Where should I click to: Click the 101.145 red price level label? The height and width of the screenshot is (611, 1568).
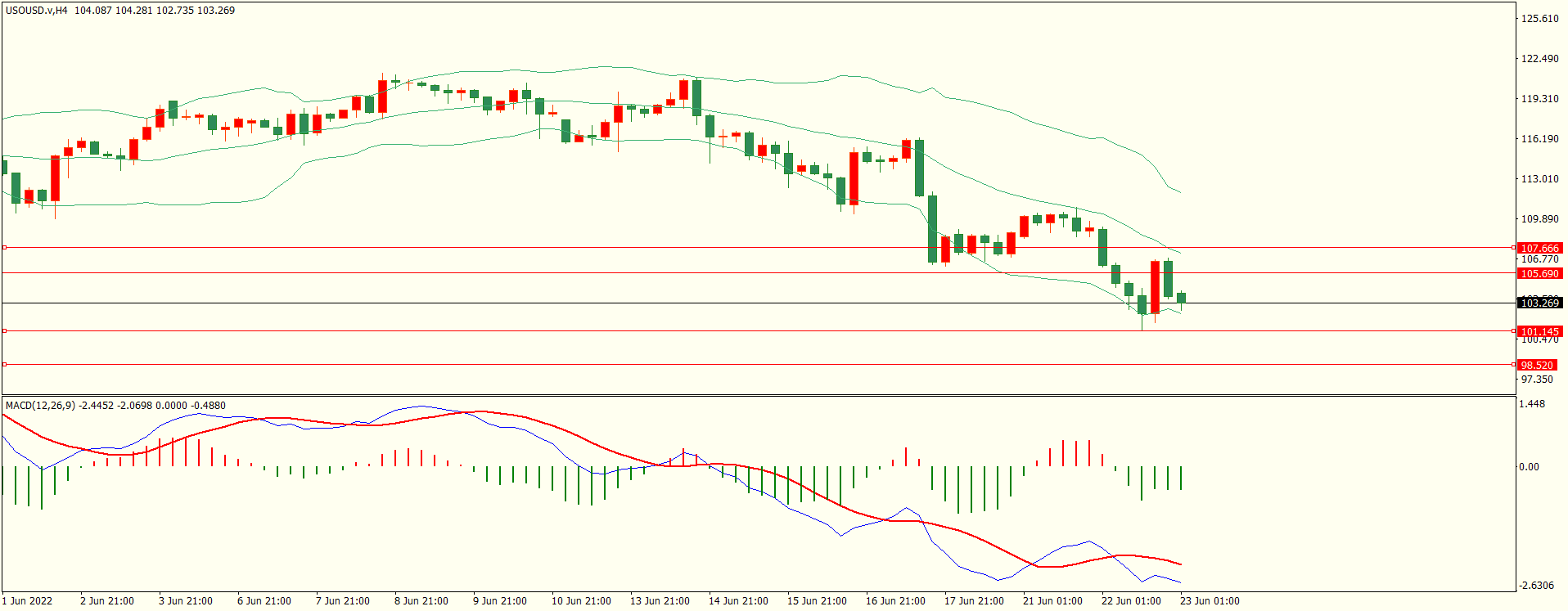point(1539,331)
